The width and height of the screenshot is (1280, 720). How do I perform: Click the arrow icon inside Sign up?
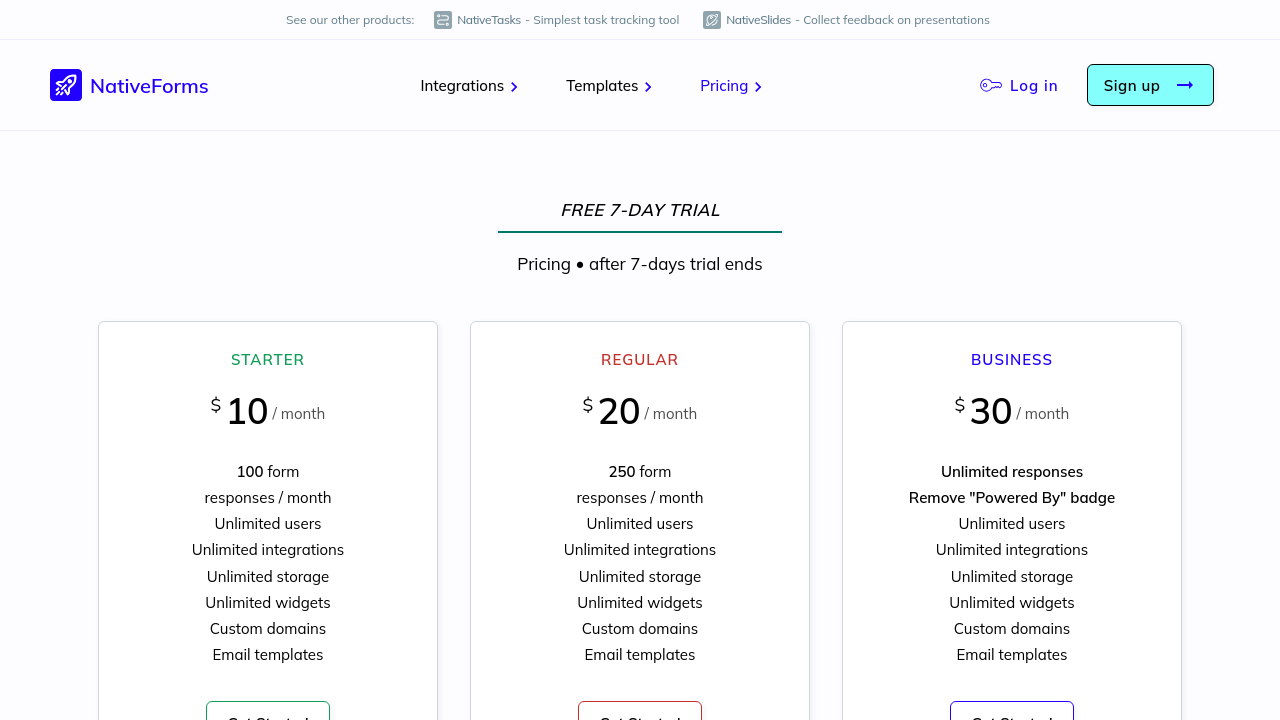pyautogui.click(x=1185, y=86)
